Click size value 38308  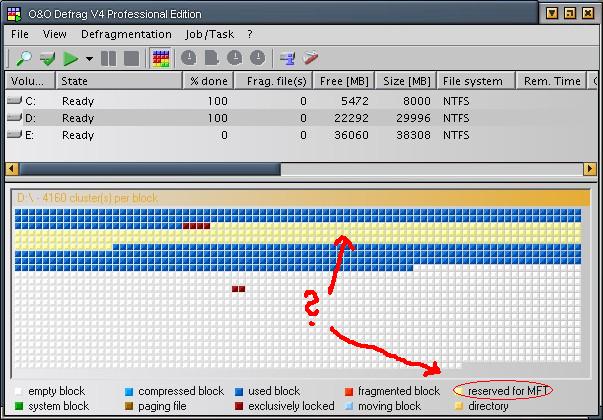tap(413, 135)
